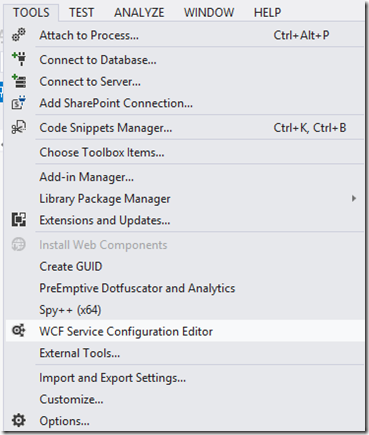Click the Attach to Process gears icon
The image size is (369, 435).
coord(19,35)
